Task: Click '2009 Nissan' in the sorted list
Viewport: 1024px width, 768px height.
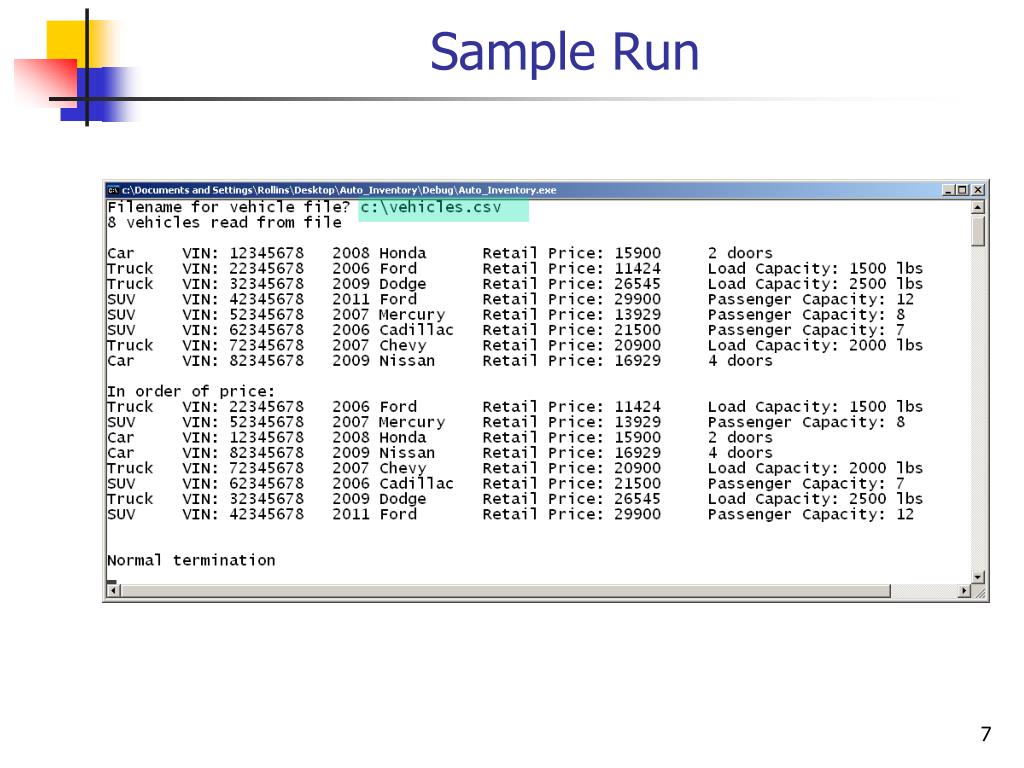Action: 383,453
